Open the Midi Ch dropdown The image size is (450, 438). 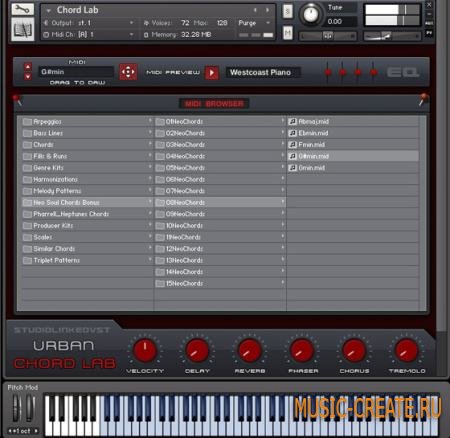click(x=131, y=35)
